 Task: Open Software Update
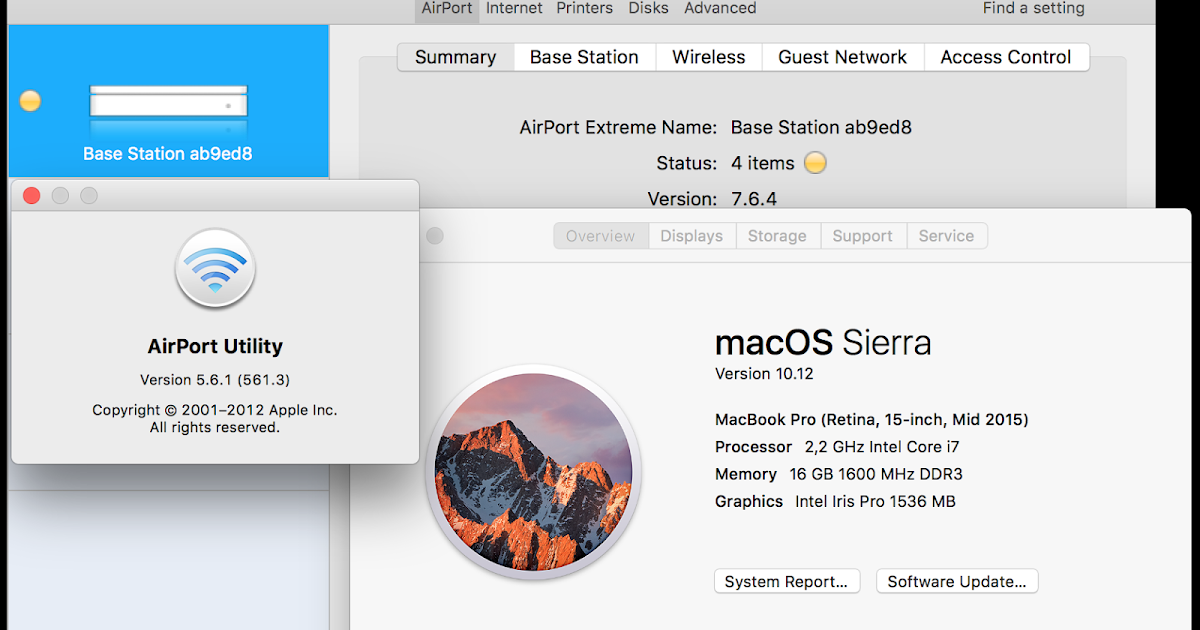[957, 581]
